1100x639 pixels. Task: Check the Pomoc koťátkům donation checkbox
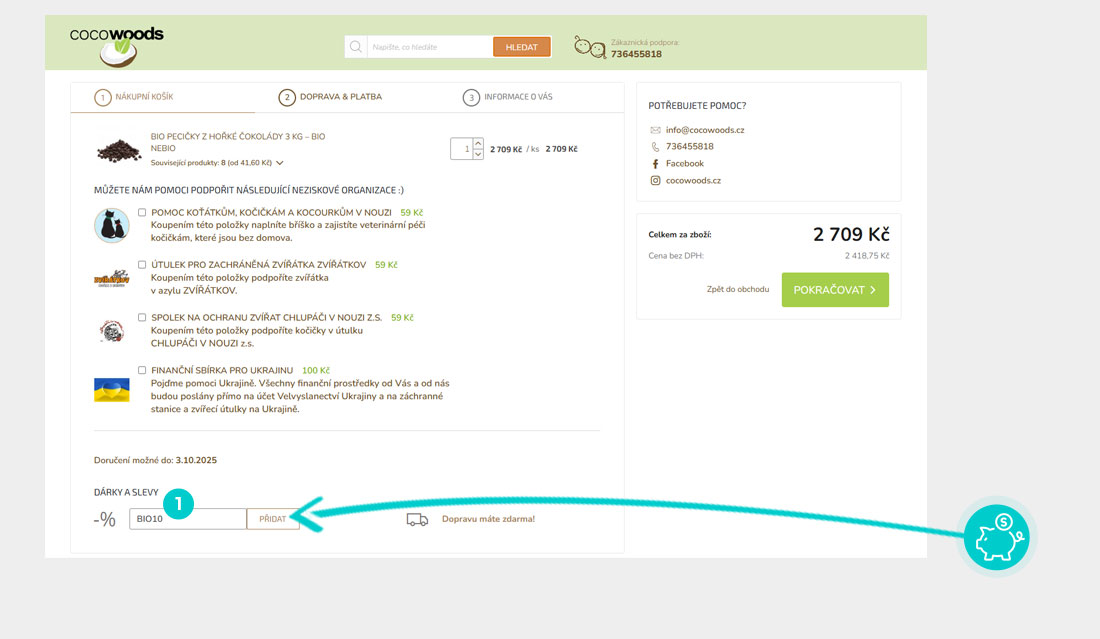[x=142, y=212]
